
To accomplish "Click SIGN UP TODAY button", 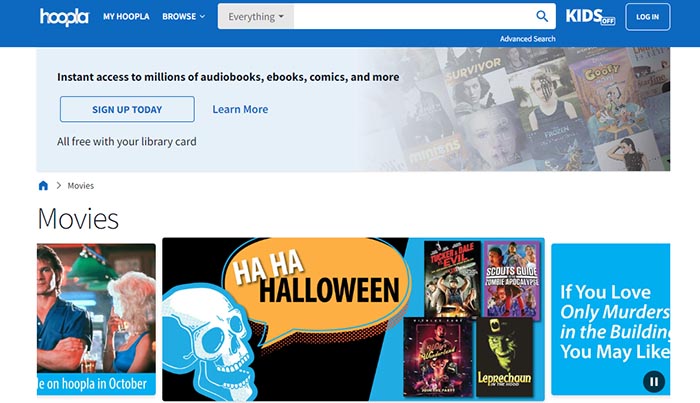I will (127, 109).
